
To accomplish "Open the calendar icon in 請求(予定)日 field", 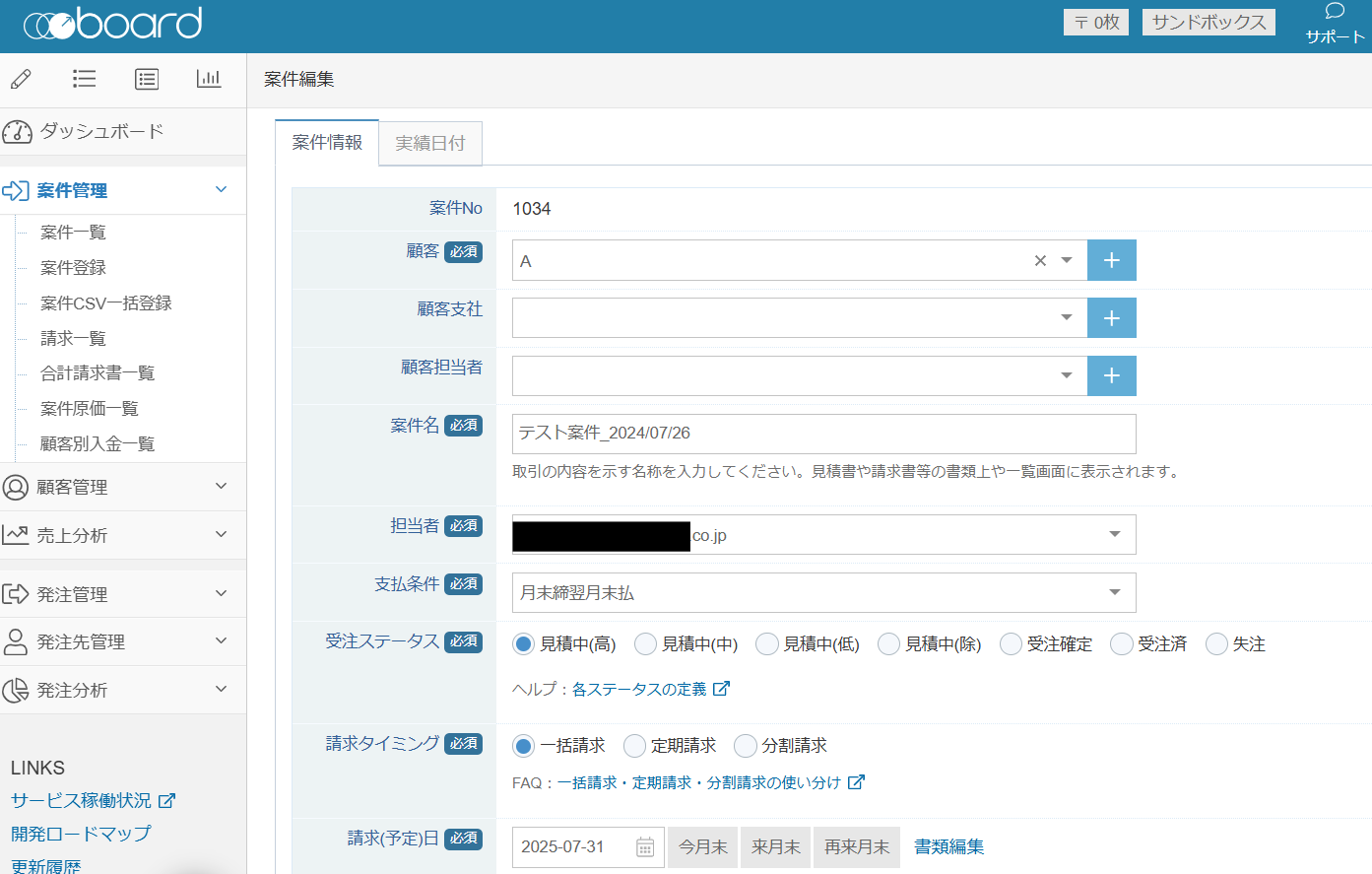I will [x=645, y=847].
